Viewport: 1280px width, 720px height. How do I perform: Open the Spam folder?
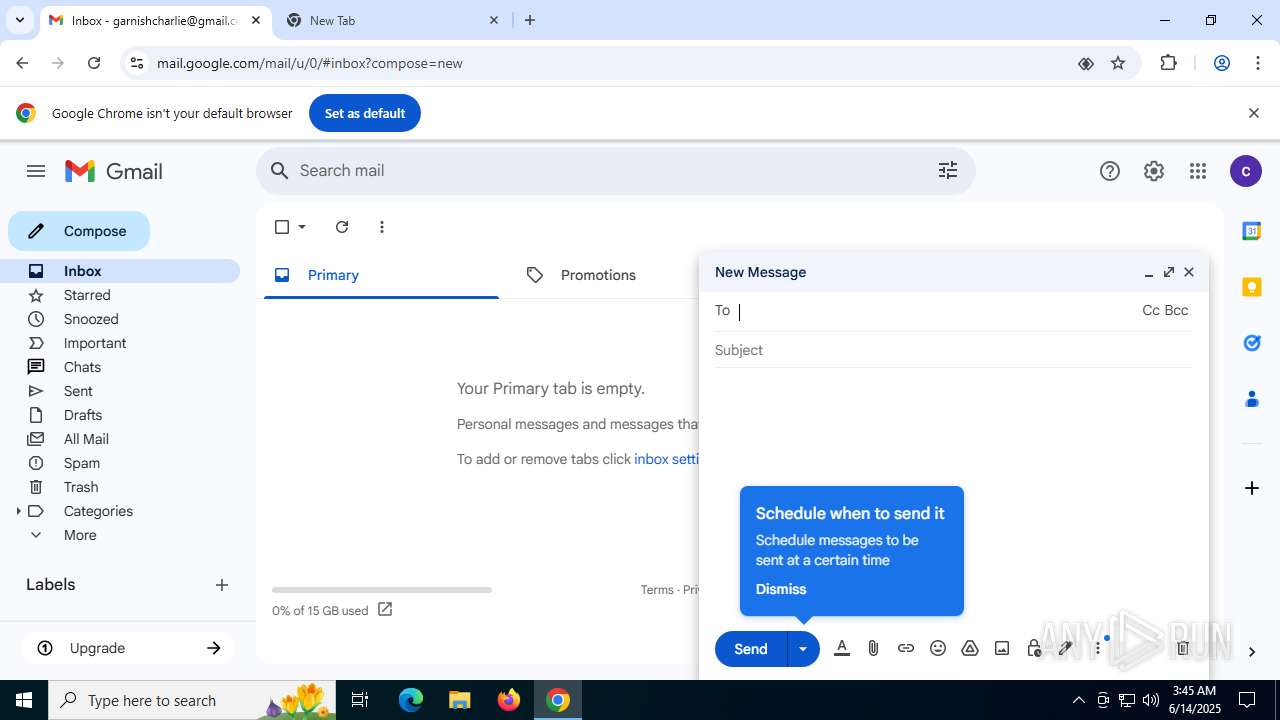coord(82,463)
